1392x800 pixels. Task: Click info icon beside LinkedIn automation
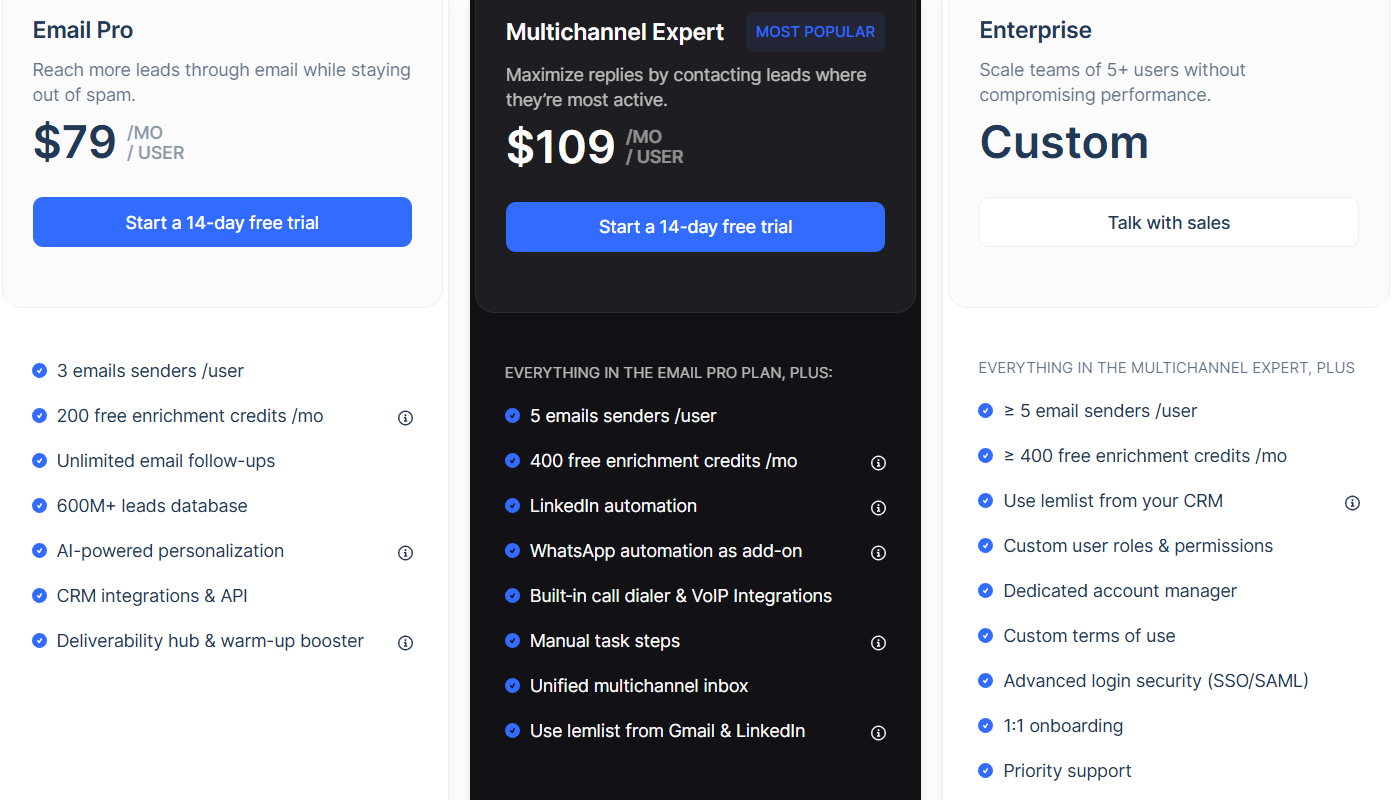click(x=878, y=507)
